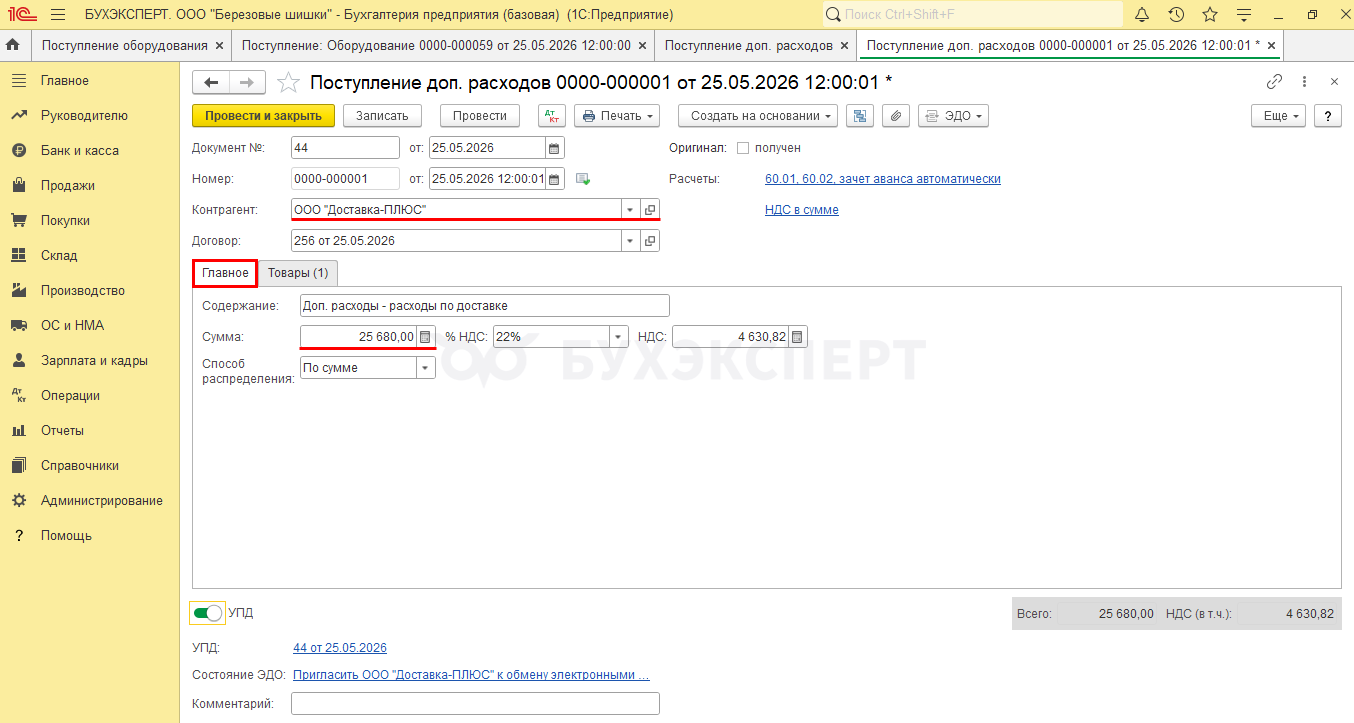Open Банк и касса section
This screenshot has width=1354, height=723.
pos(79,150)
